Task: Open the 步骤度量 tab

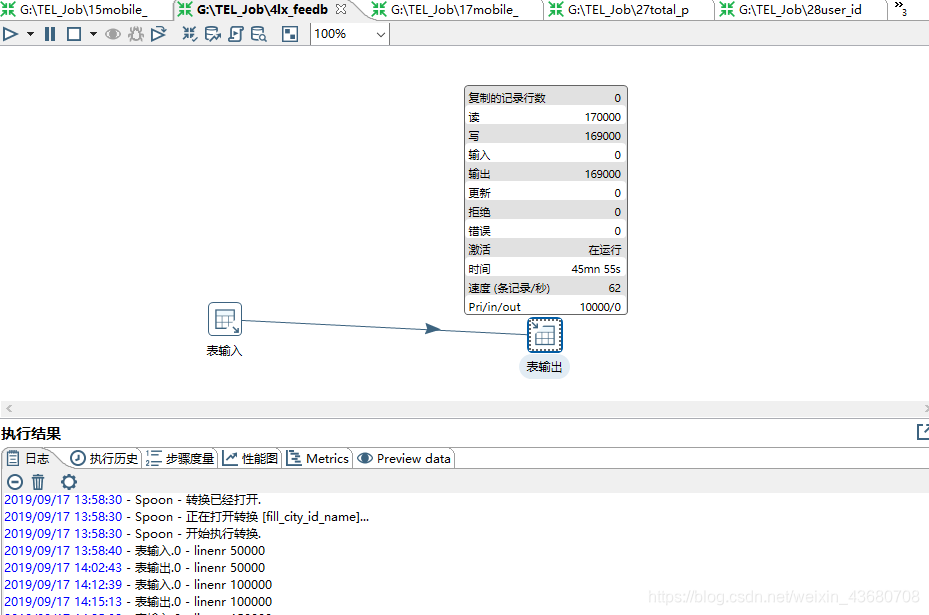Action: click(180, 459)
